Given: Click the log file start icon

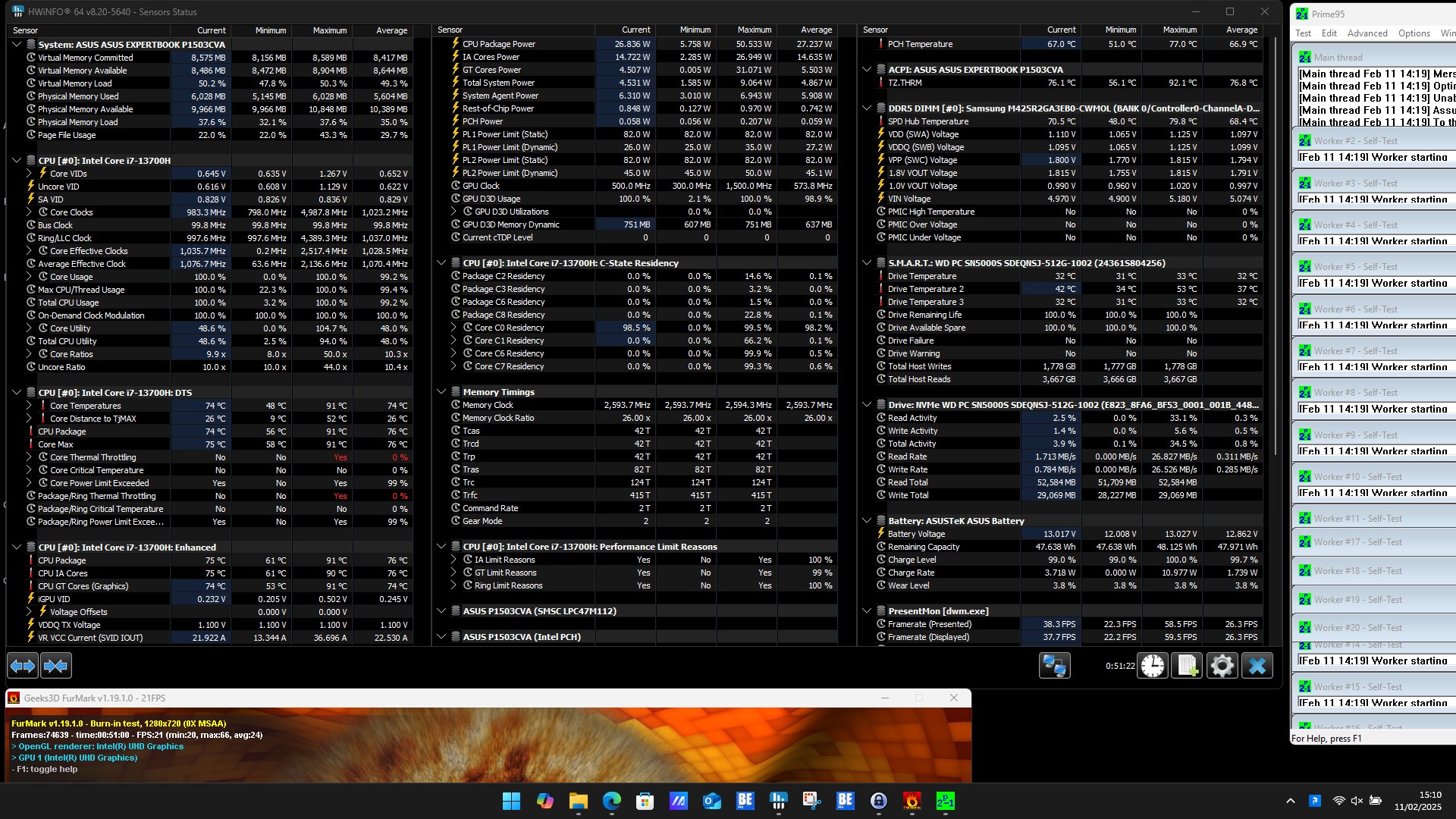Looking at the screenshot, I should [x=1187, y=666].
